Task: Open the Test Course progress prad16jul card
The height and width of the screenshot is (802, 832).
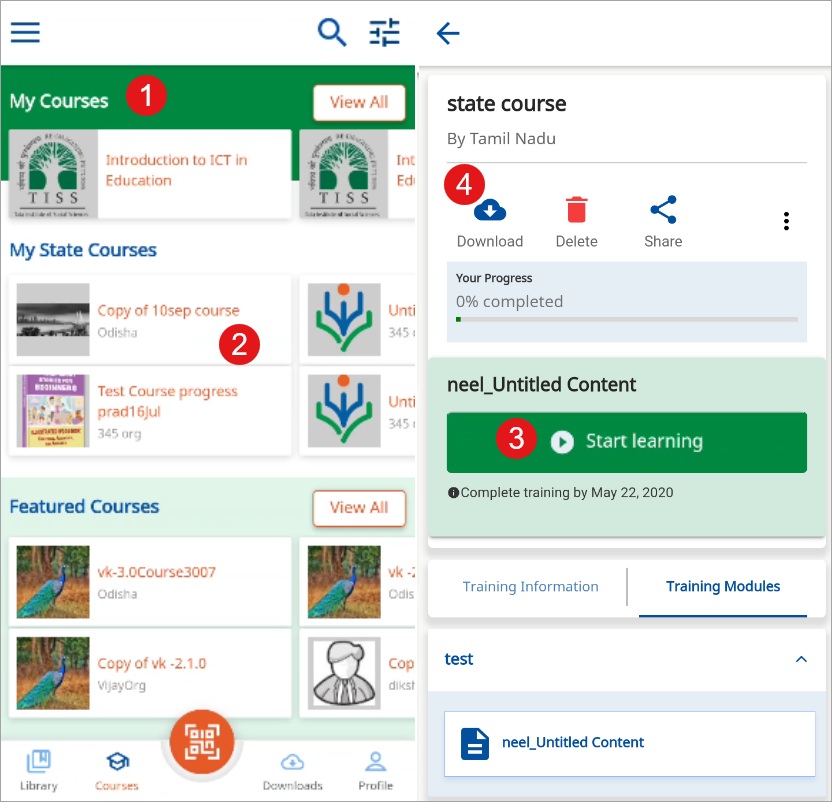Action: tap(153, 411)
